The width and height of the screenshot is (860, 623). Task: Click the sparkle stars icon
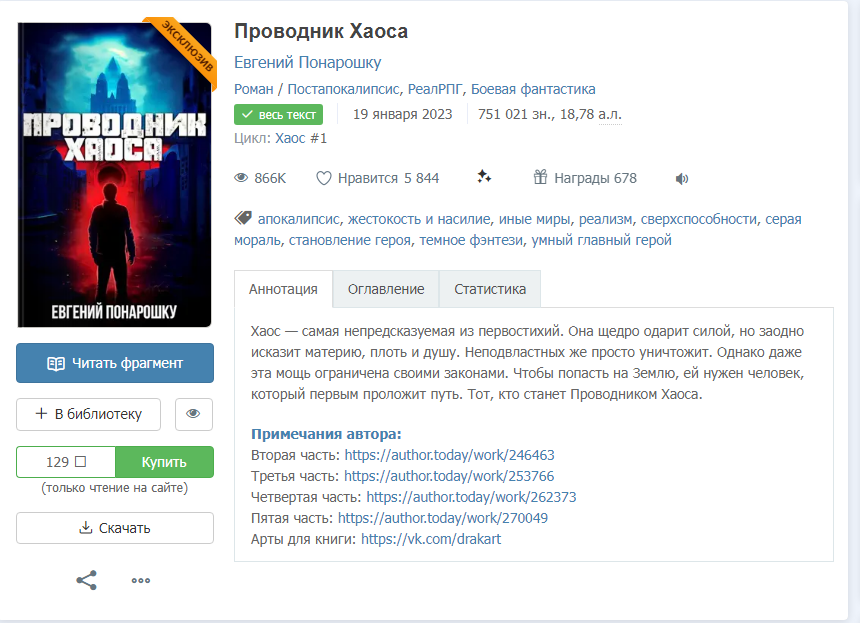click(x=484, y=177)
